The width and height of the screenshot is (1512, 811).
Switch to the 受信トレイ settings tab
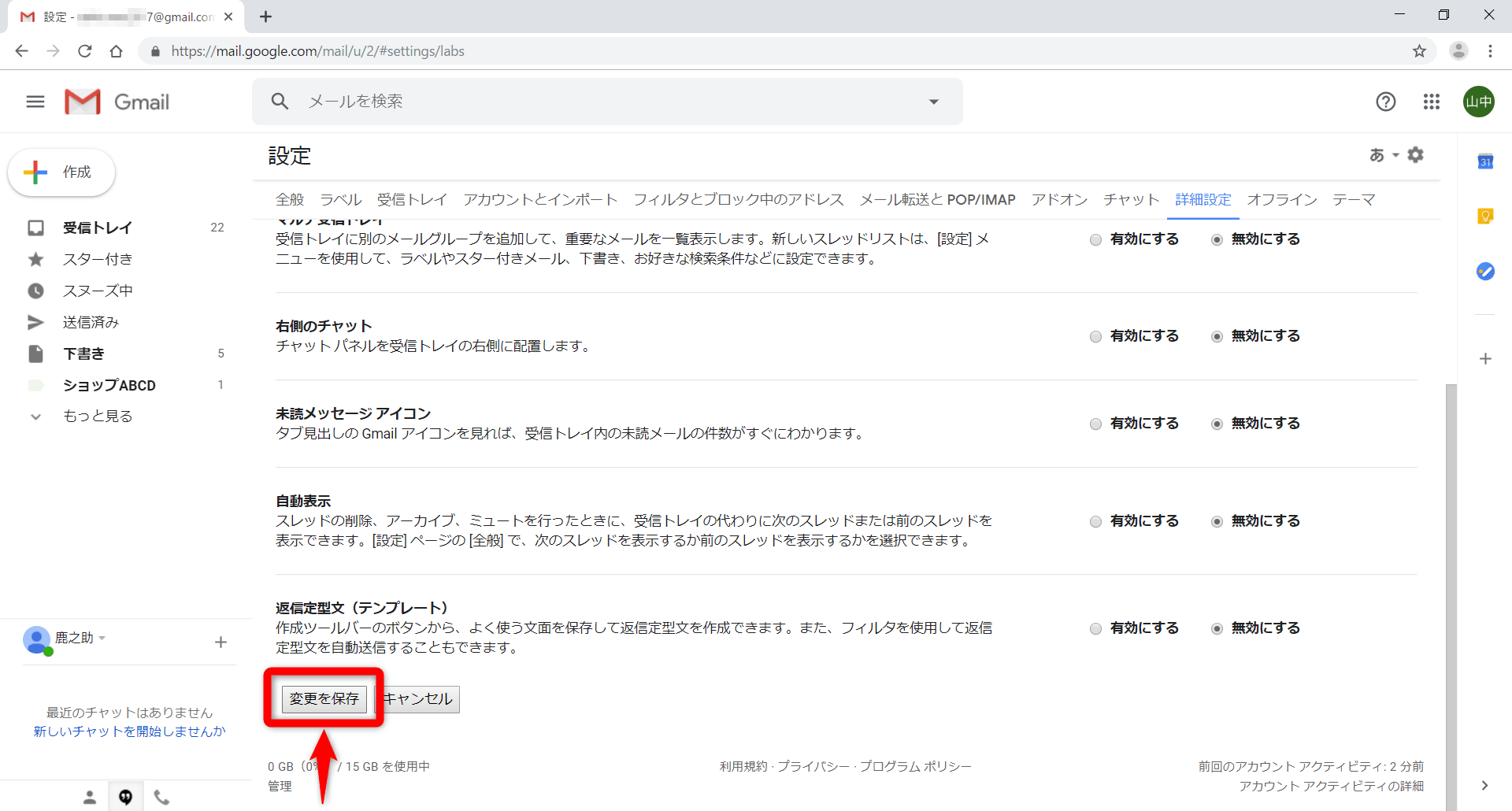412,200
